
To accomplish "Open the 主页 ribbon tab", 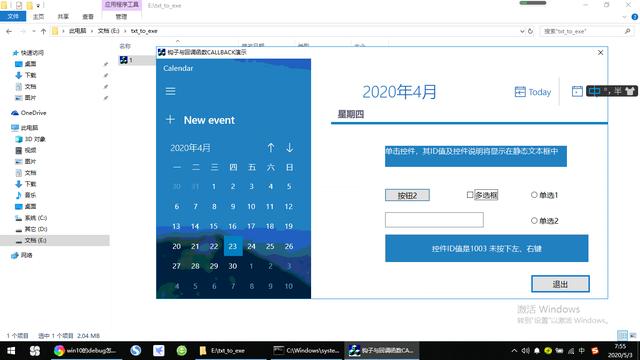I will tap(38, 17).
